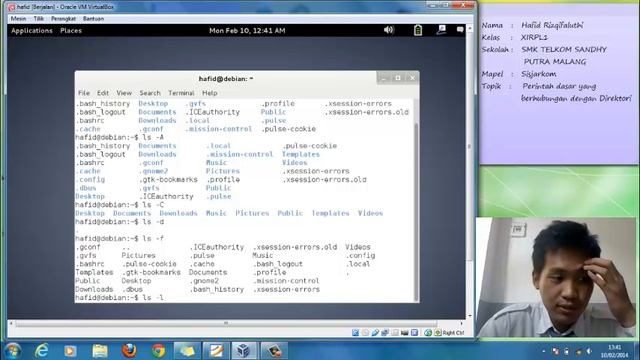Open the user account icon in GNOME panel
The height and width of the screenshot is (360, 640).
pos(441,30)
